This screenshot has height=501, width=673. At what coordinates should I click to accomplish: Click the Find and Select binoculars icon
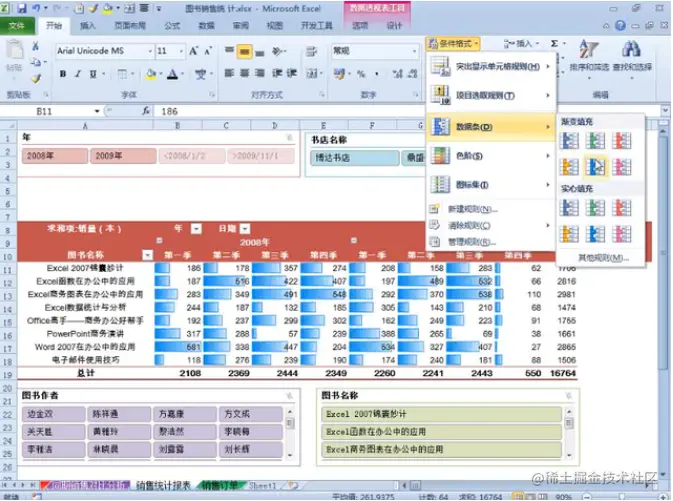click(x=631, y=49)
